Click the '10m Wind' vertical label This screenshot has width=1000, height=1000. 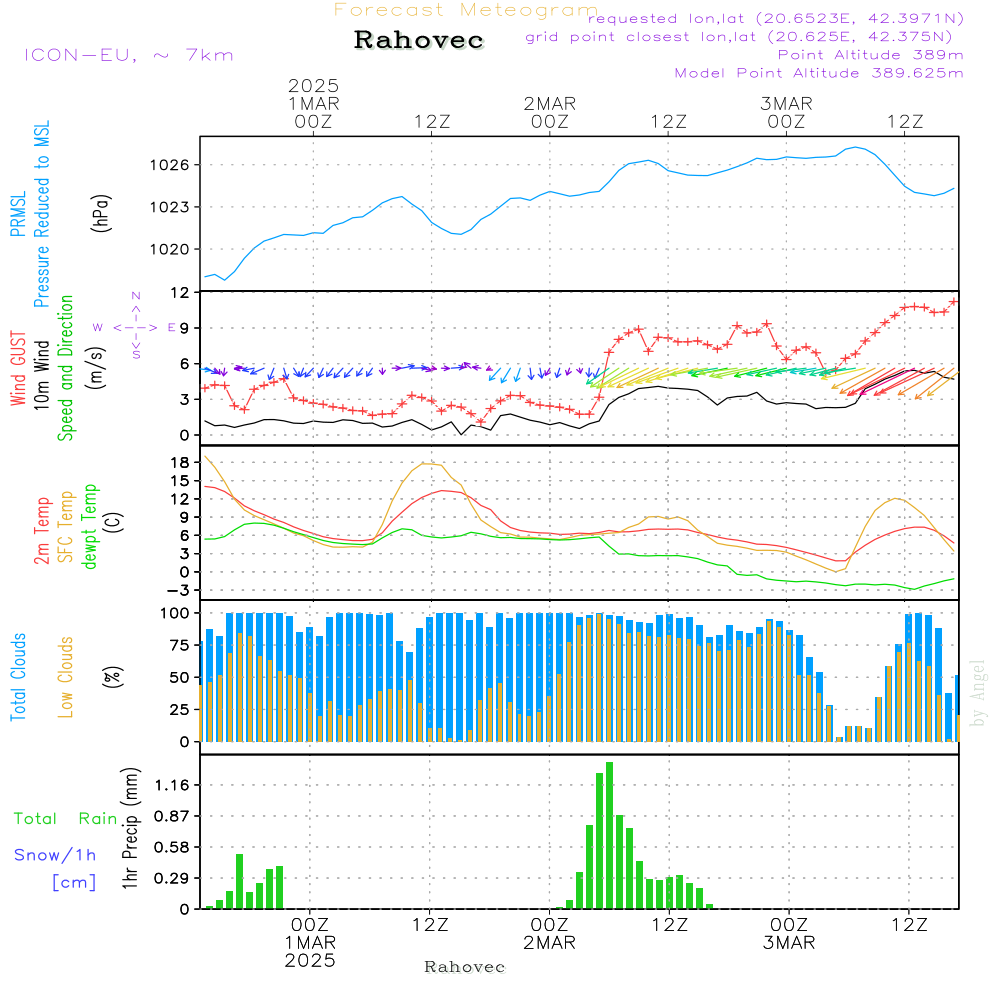[41, 375]
